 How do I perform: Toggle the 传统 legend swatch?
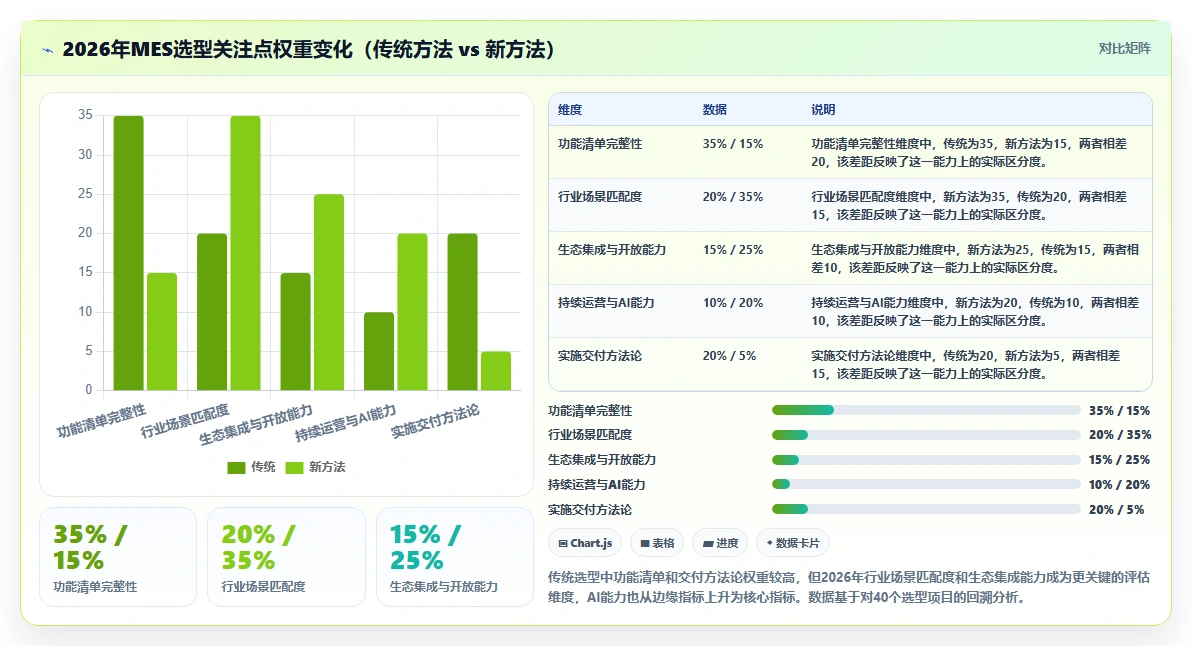tap(236, 467)
